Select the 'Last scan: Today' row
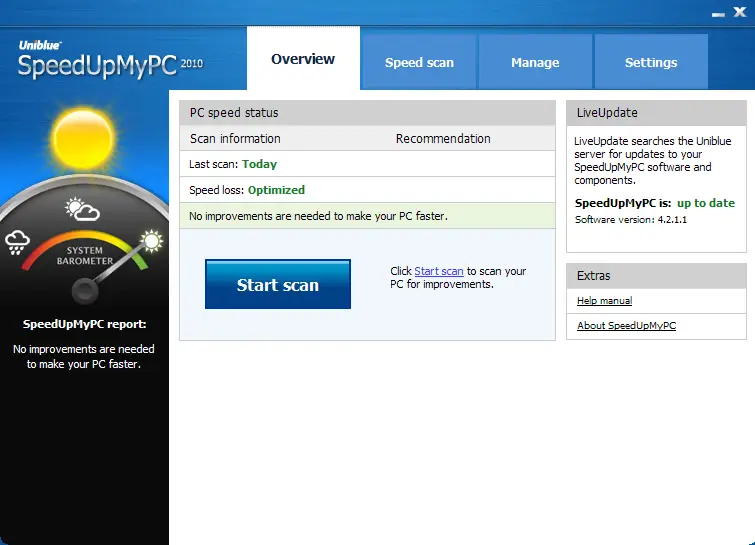Screen dimensions: 755x545 click(367, 164)
